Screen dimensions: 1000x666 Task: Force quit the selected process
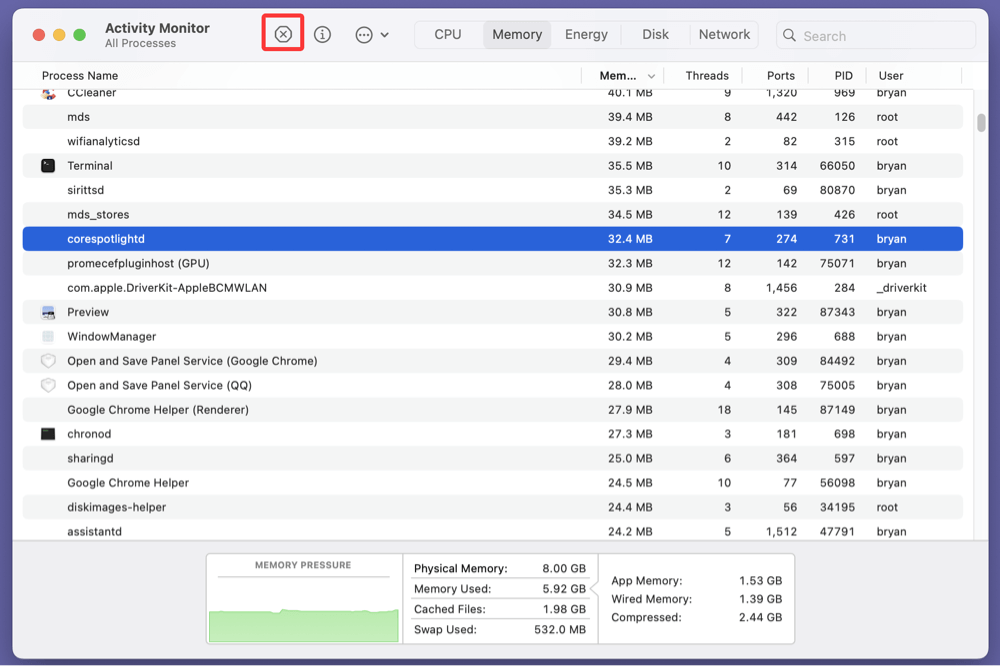(283, 33)
